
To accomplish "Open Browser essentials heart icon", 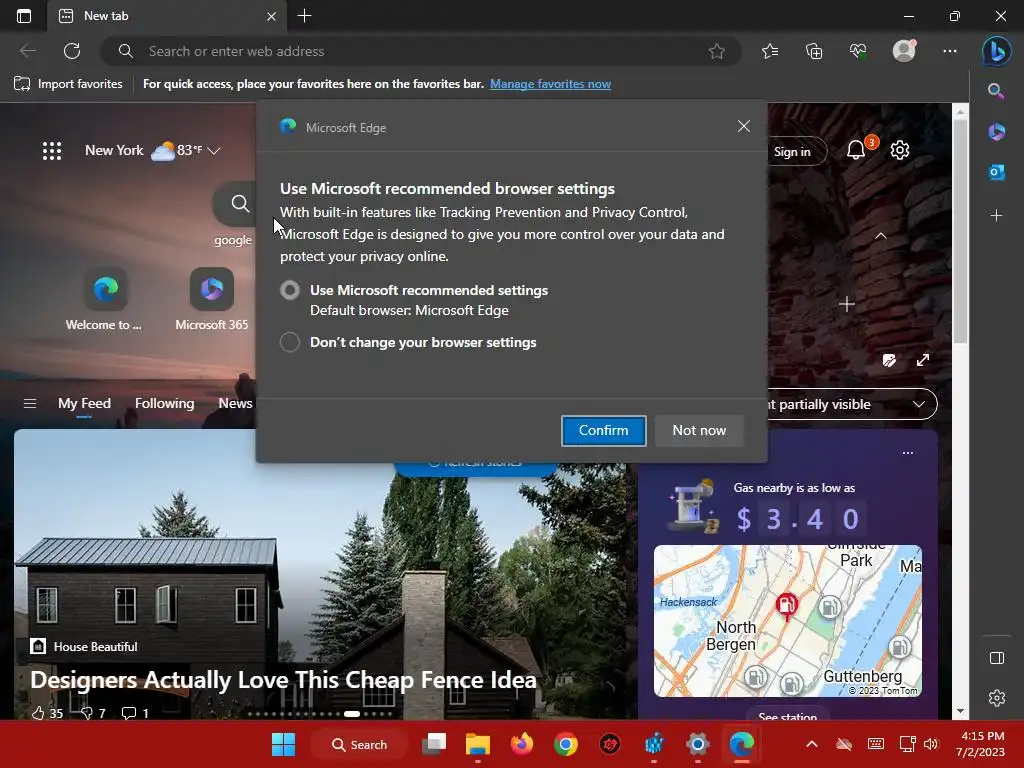I will pos(858,51).
